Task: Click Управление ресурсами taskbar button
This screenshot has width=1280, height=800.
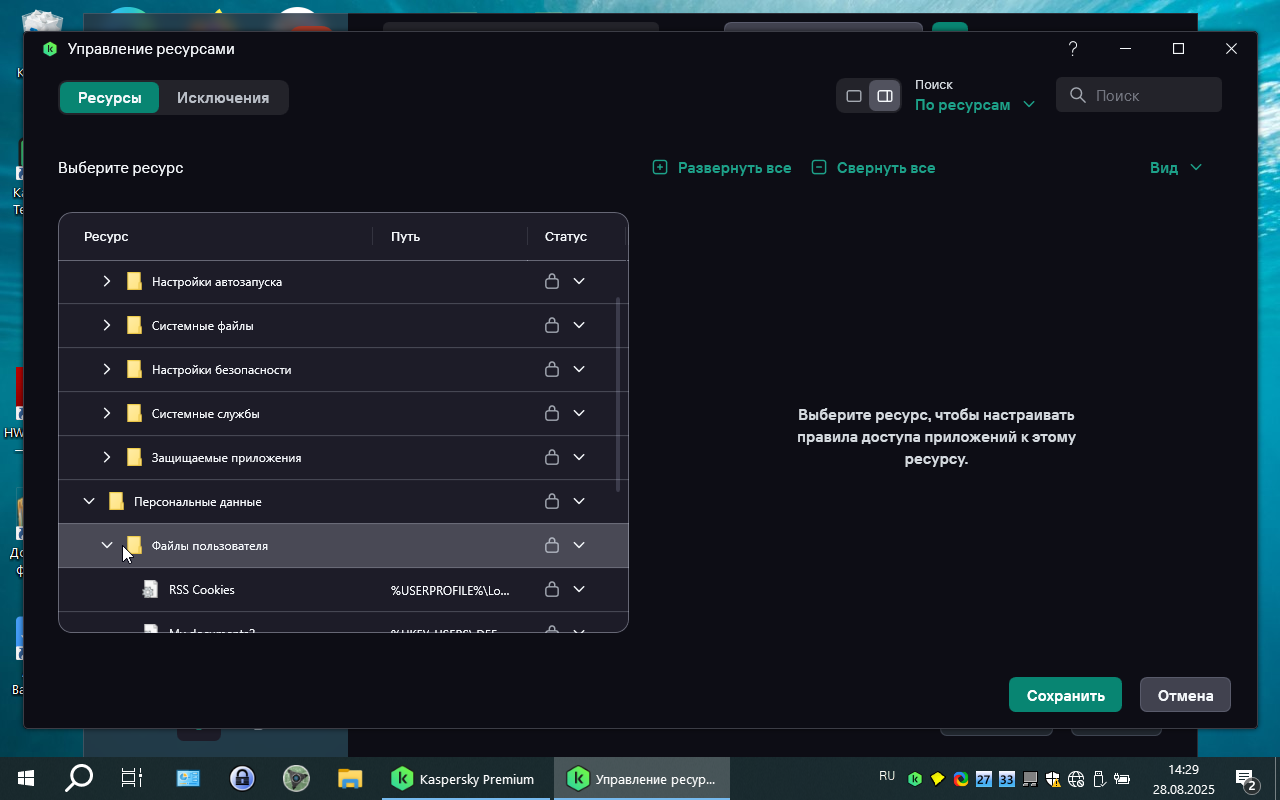Action: [642, 778]
